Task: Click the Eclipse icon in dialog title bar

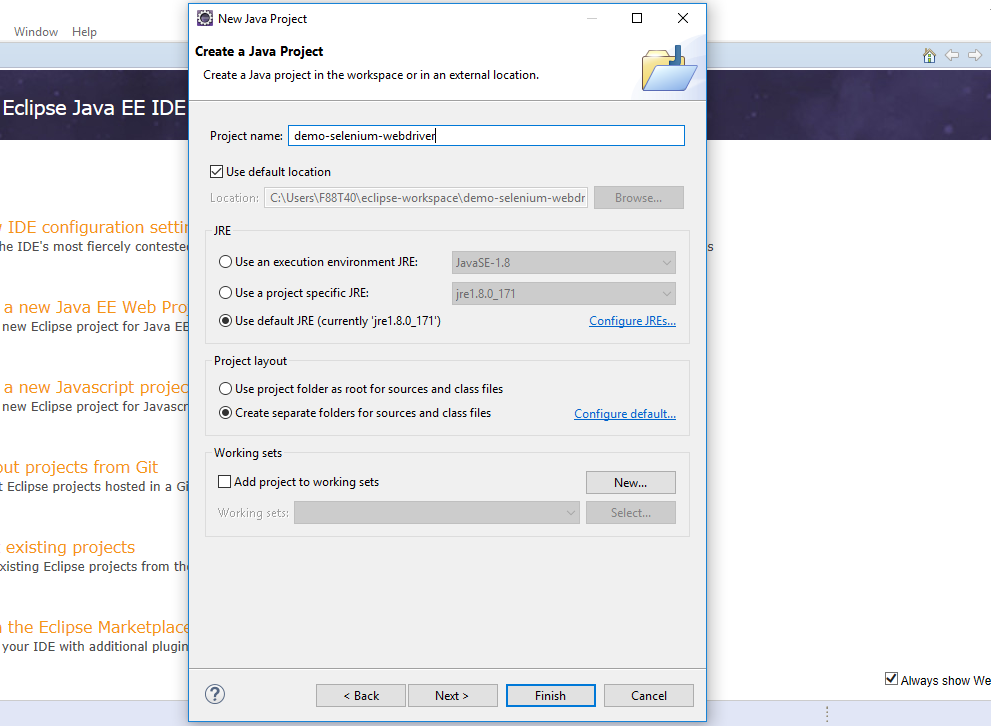Action: pyautogui.click(x=205, y=18)
